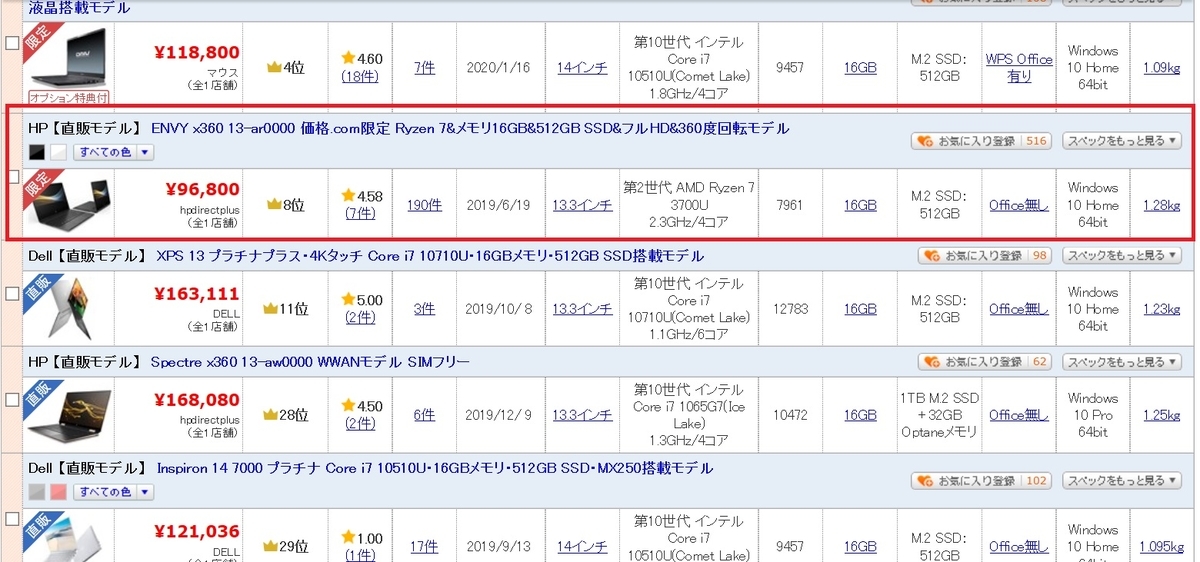Open Inspiron 14 7000 プラチナ title link
The image size is (1200, 562).
[435, 468]
